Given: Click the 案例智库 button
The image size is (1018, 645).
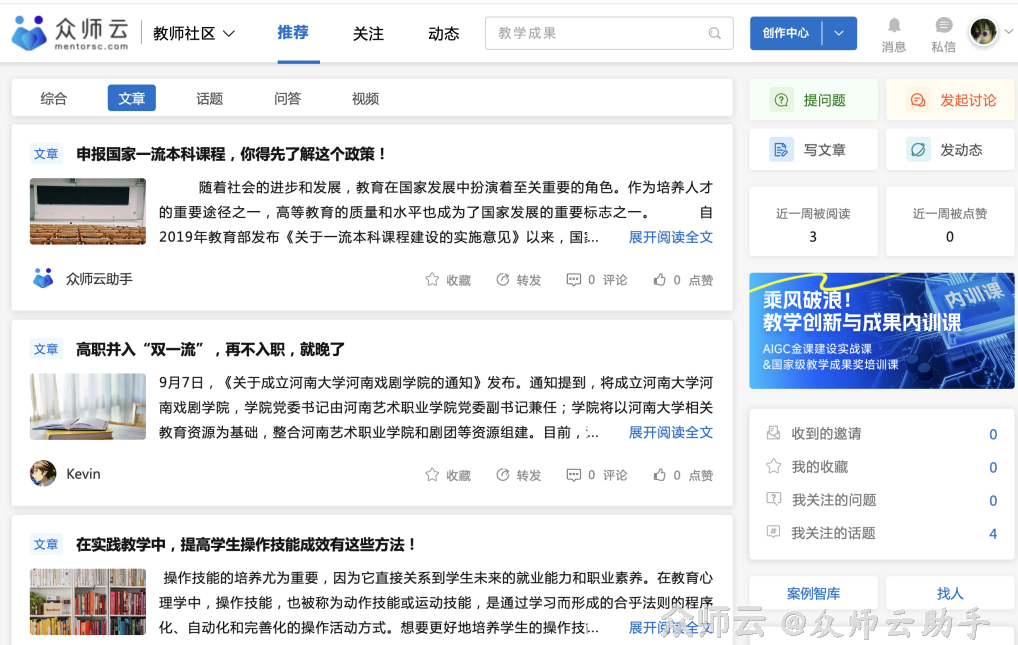Looking at the screenshot, I should point(813,593).
